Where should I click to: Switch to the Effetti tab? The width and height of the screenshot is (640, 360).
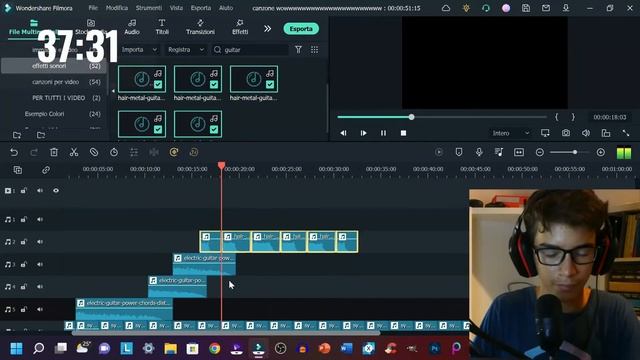240,27
